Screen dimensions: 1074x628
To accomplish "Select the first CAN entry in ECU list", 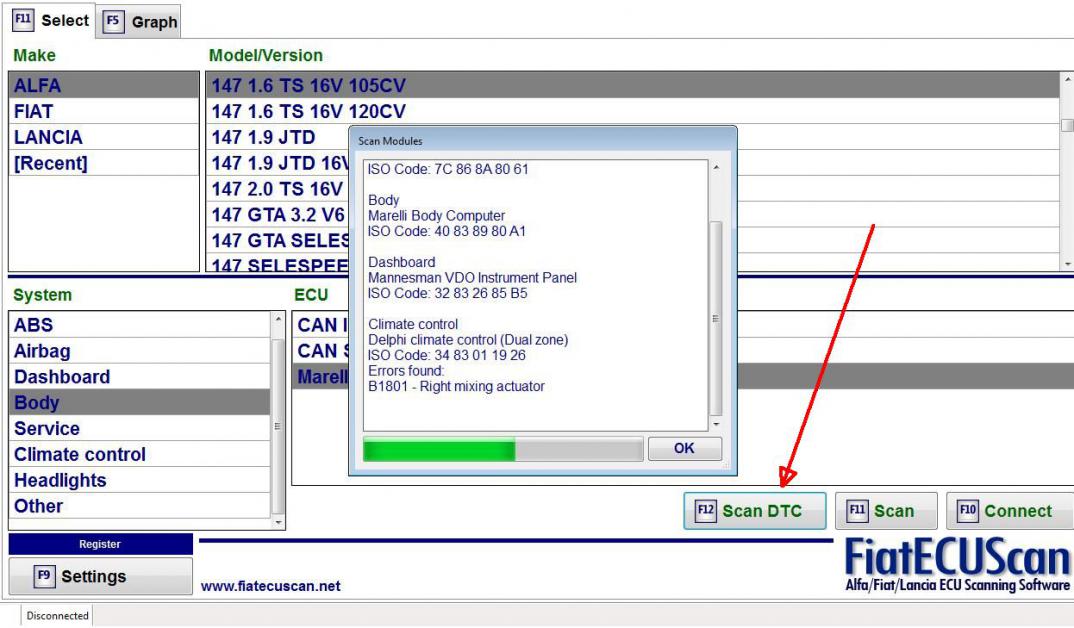I will pyautogui.click(x=321, y=325).
